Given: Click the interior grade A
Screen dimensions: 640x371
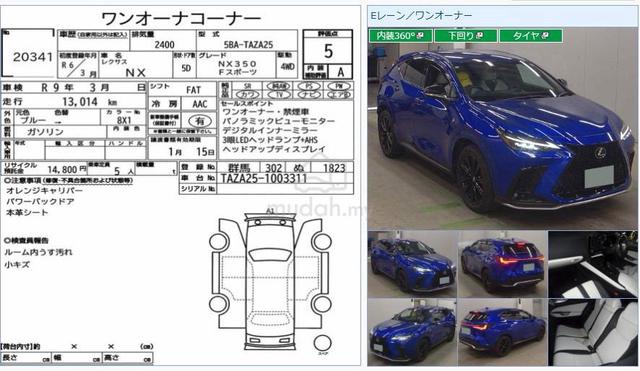Looking at the screenshot, I should [x=340, y=72].
